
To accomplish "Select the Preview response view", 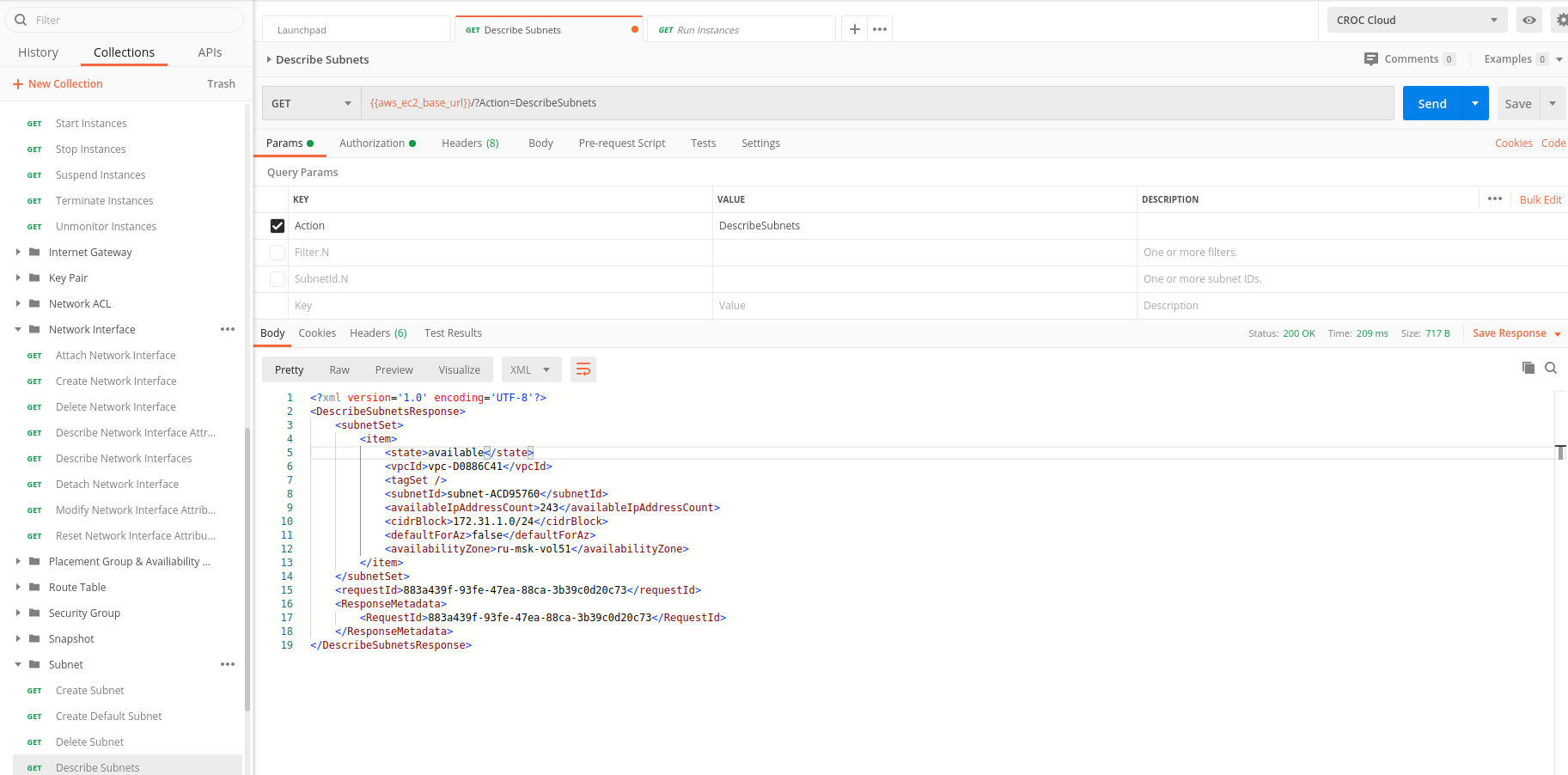I will point(394,370).
